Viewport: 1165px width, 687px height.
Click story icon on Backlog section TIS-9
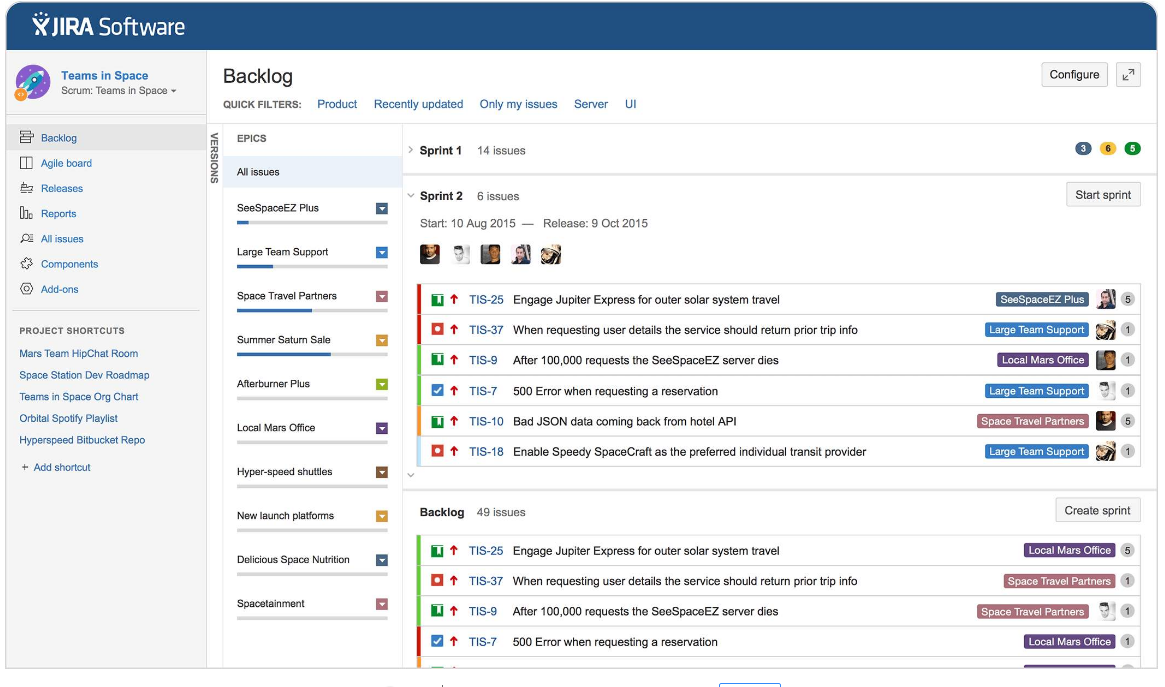point(438,611)
